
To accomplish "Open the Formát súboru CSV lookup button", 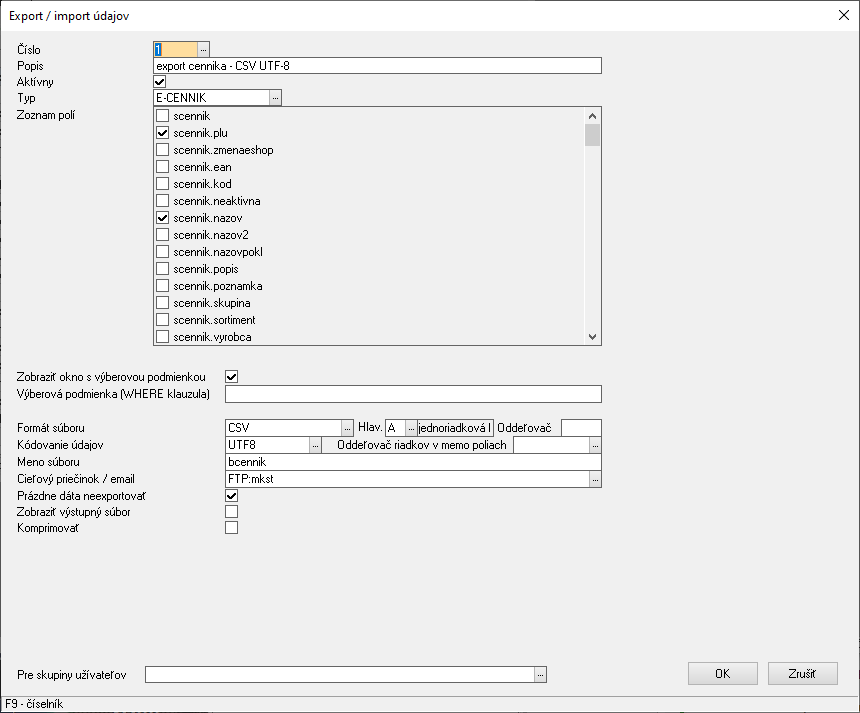I will pos(348,428).
